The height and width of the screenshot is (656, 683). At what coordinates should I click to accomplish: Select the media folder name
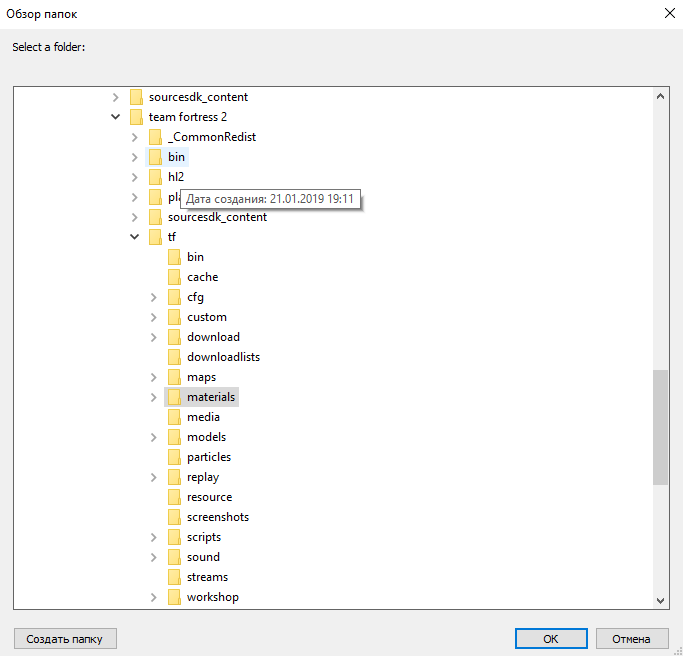[x=203, y=417]
